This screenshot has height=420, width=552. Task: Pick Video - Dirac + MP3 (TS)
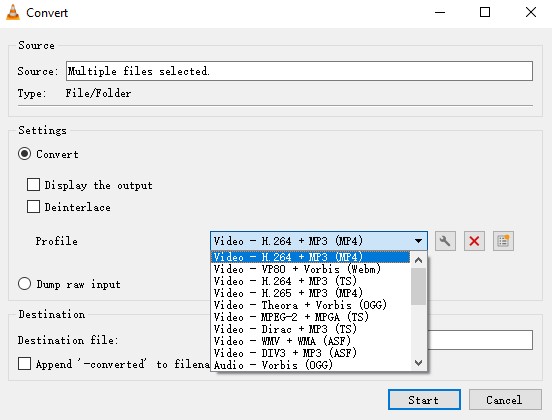310,329
